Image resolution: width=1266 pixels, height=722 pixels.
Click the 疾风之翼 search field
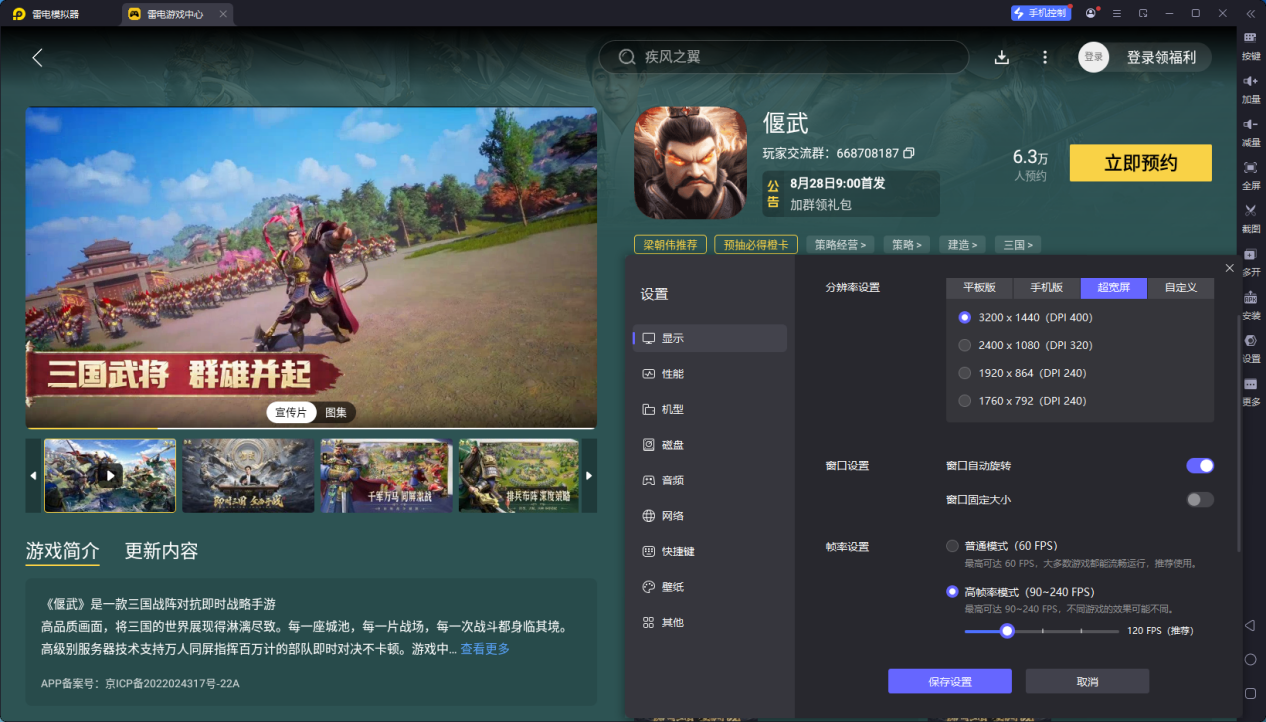pyautogui.click(x=784, y=57)
